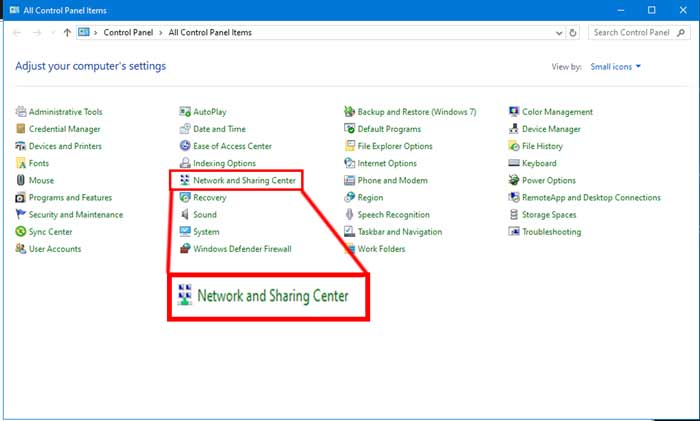Expand chevron after Control Panel breadcrumb
Screen dimensions: 700x421
click(x=161, y=33)
